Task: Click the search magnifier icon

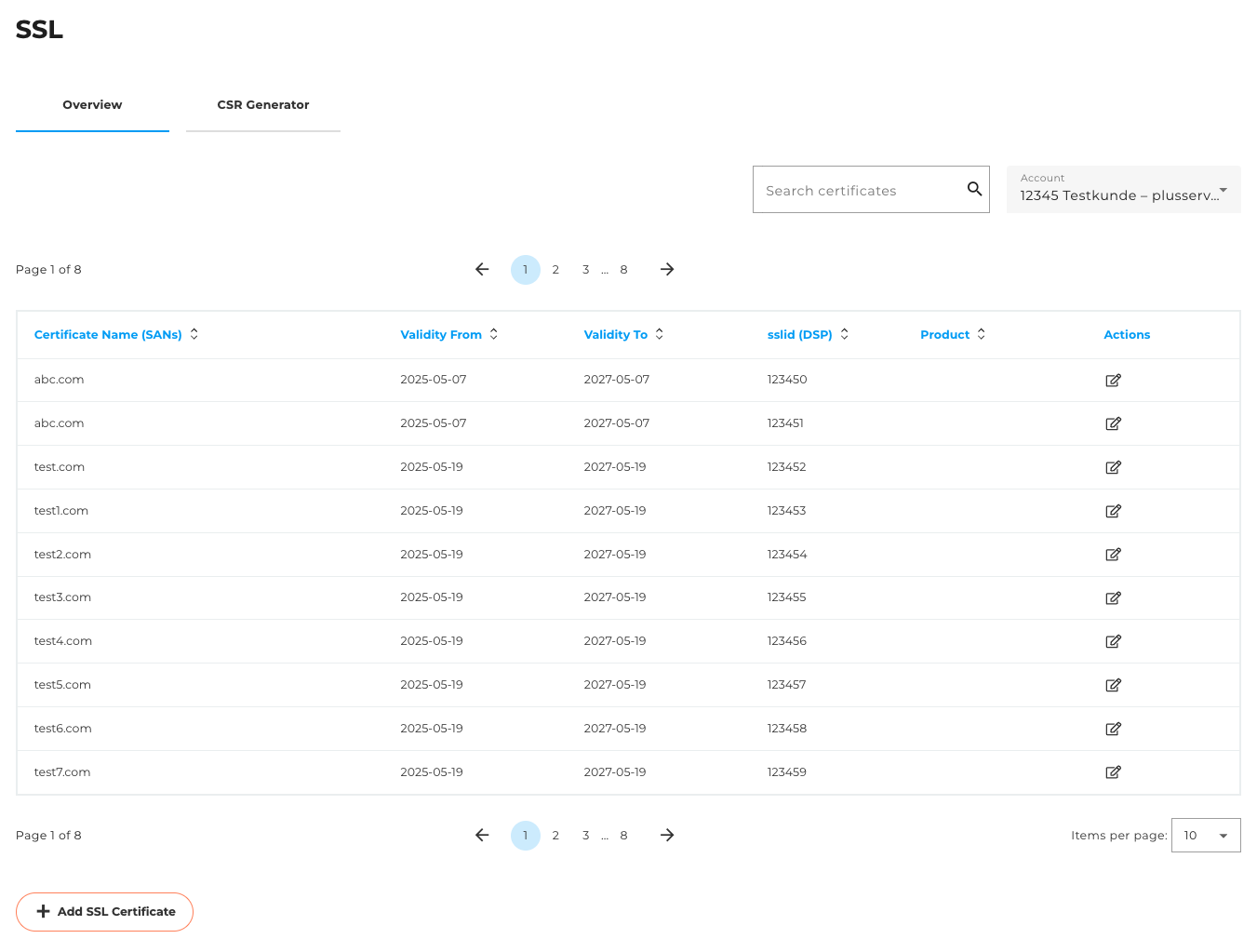Action: coord(974,189)
